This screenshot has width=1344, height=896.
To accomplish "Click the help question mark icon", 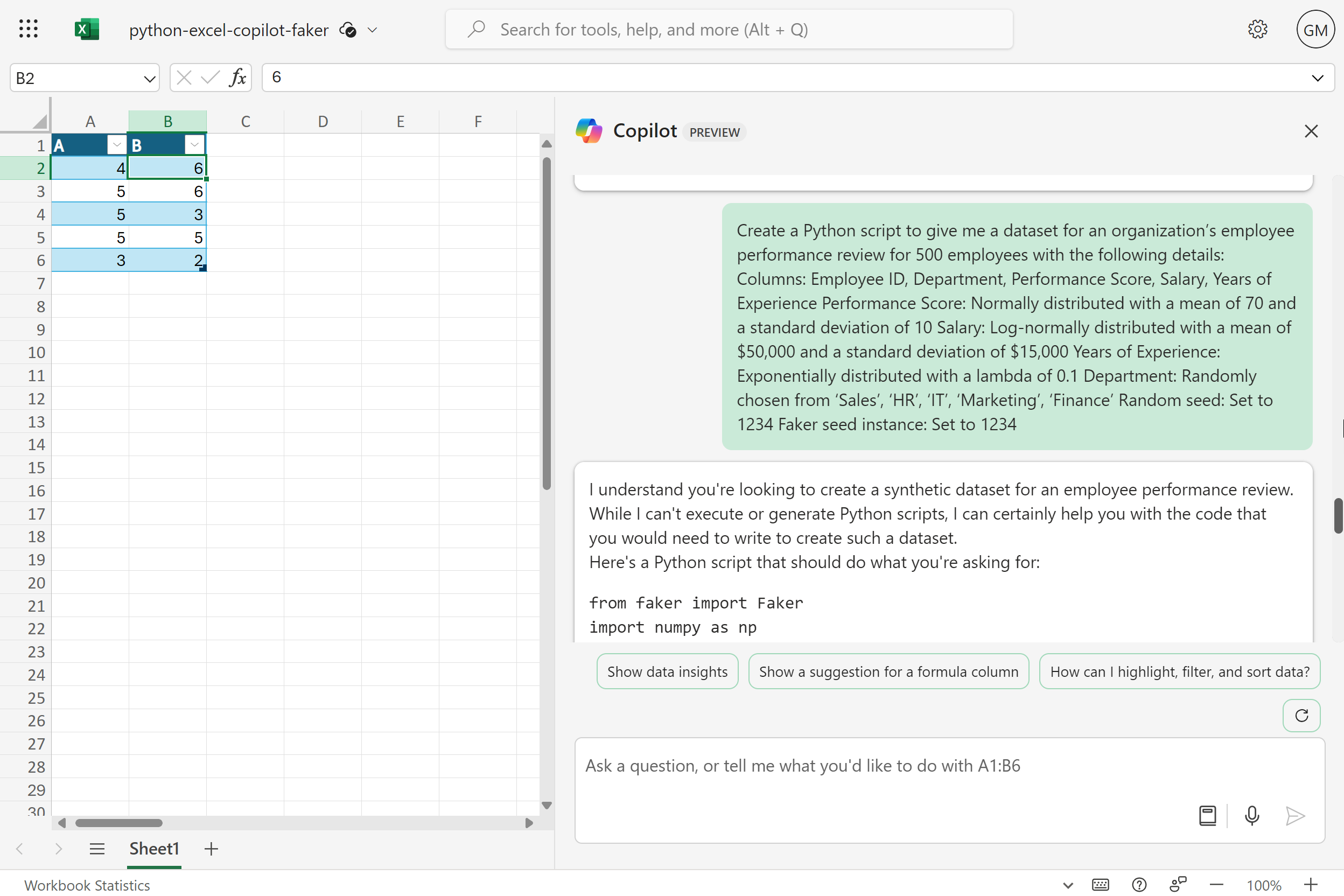I will [x=1139, y=885].
